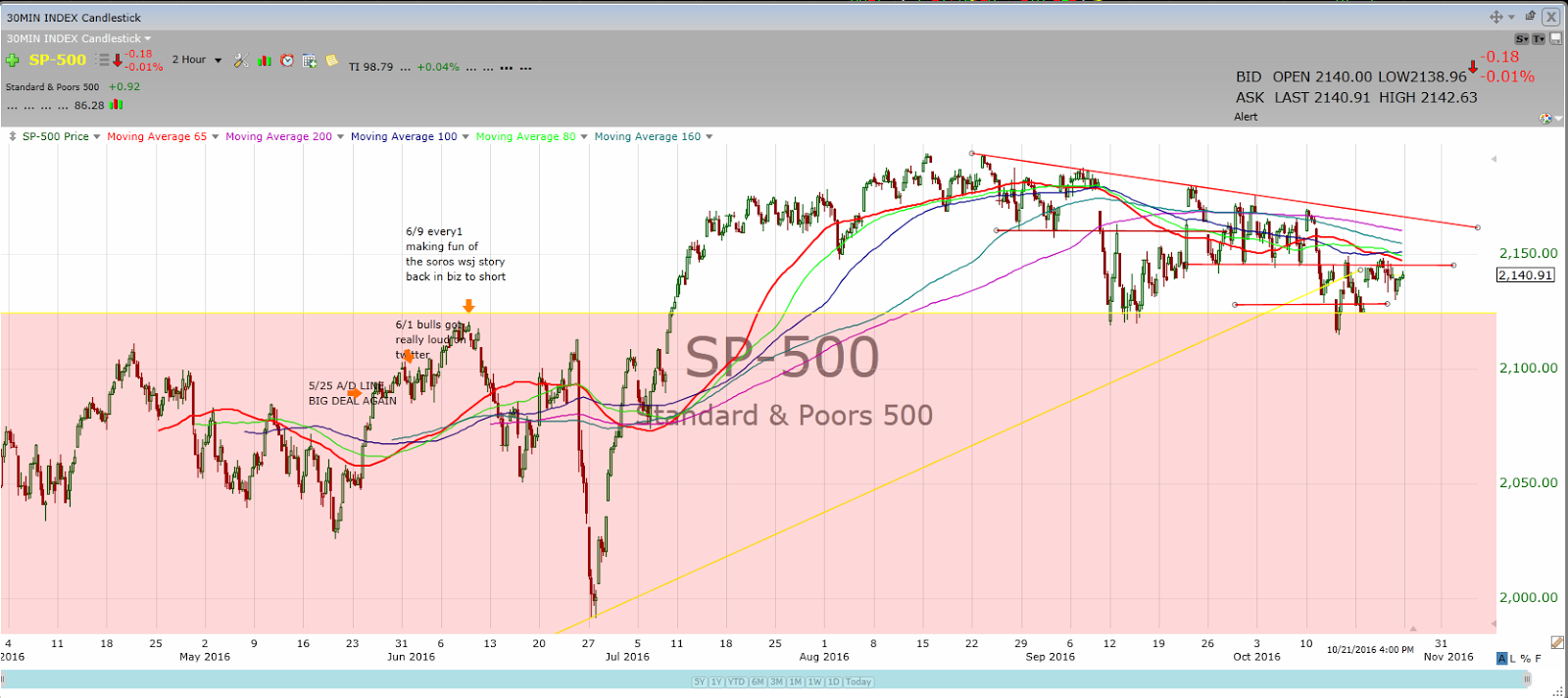This screenshot has height=698, width=1568.
Task: Click the 2,140.91 current price tag
Action: pos(1526,275)
